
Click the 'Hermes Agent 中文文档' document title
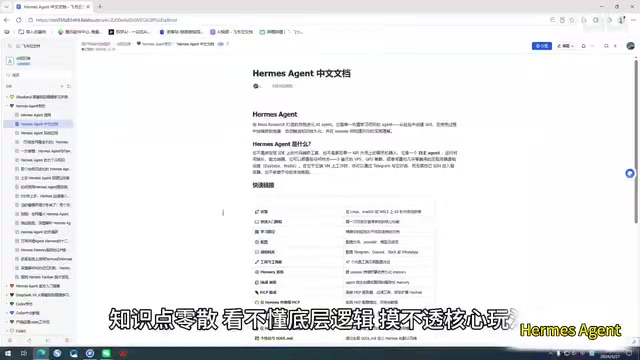pos(301,73)
